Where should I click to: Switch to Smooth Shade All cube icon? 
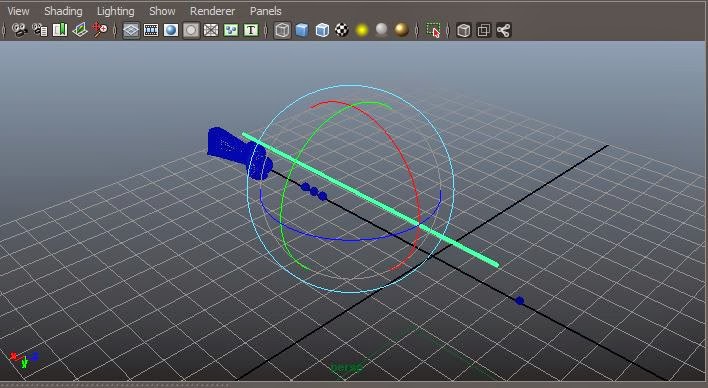[x=302, y=30]
